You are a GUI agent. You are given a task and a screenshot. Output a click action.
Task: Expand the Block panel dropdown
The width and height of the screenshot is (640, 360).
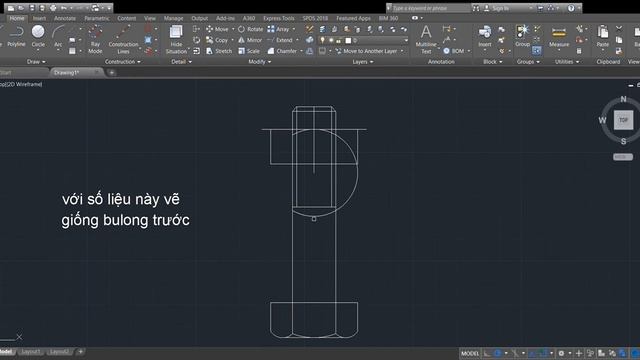(x=493, y=62)
